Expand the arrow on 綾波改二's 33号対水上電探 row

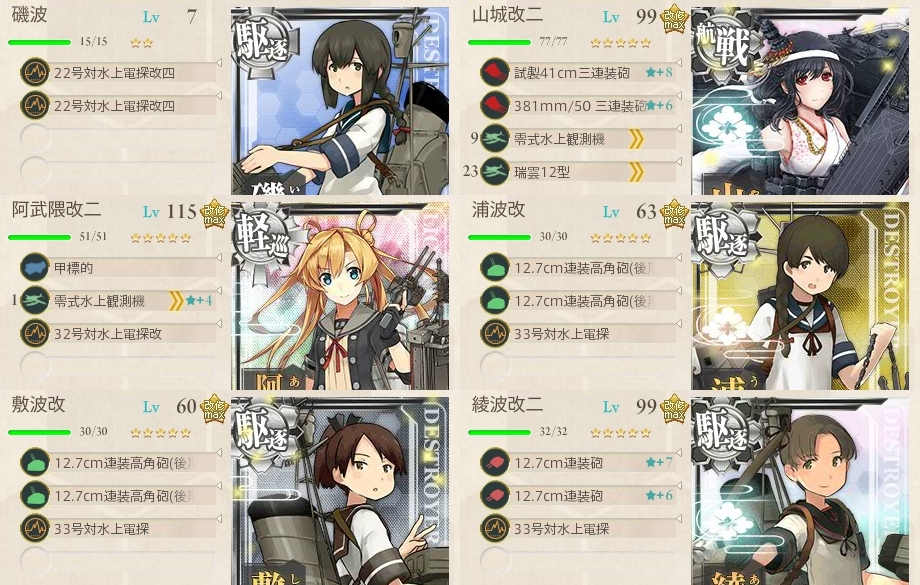[x=679, y=519]
